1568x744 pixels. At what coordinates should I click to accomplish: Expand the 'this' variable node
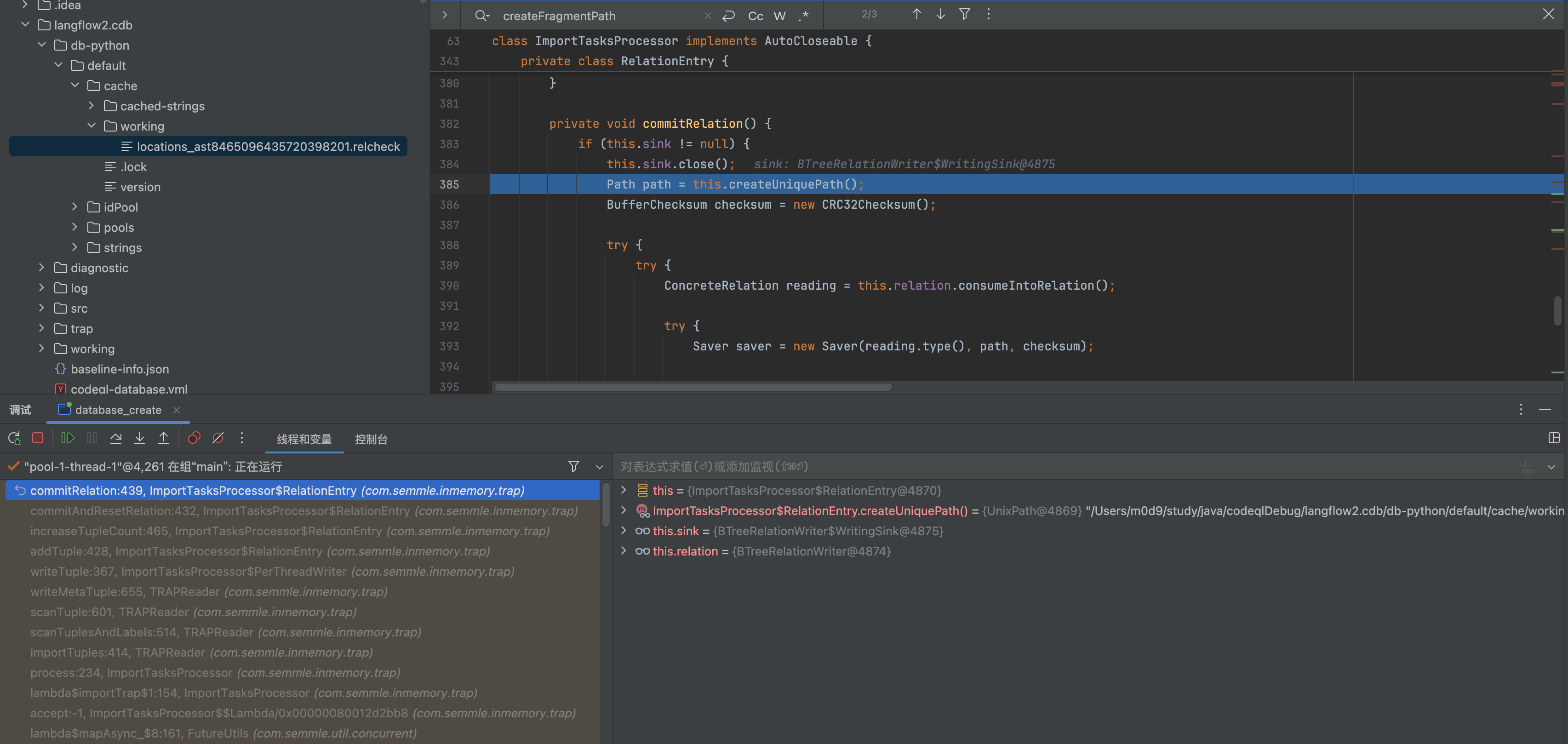coord(624,490)
